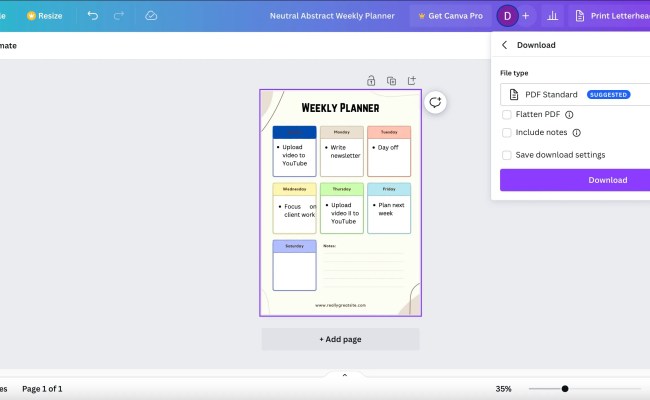Viewport: 650px width, 400px height.
Task: Select the Tuesday header box
Action: (389, 132)
